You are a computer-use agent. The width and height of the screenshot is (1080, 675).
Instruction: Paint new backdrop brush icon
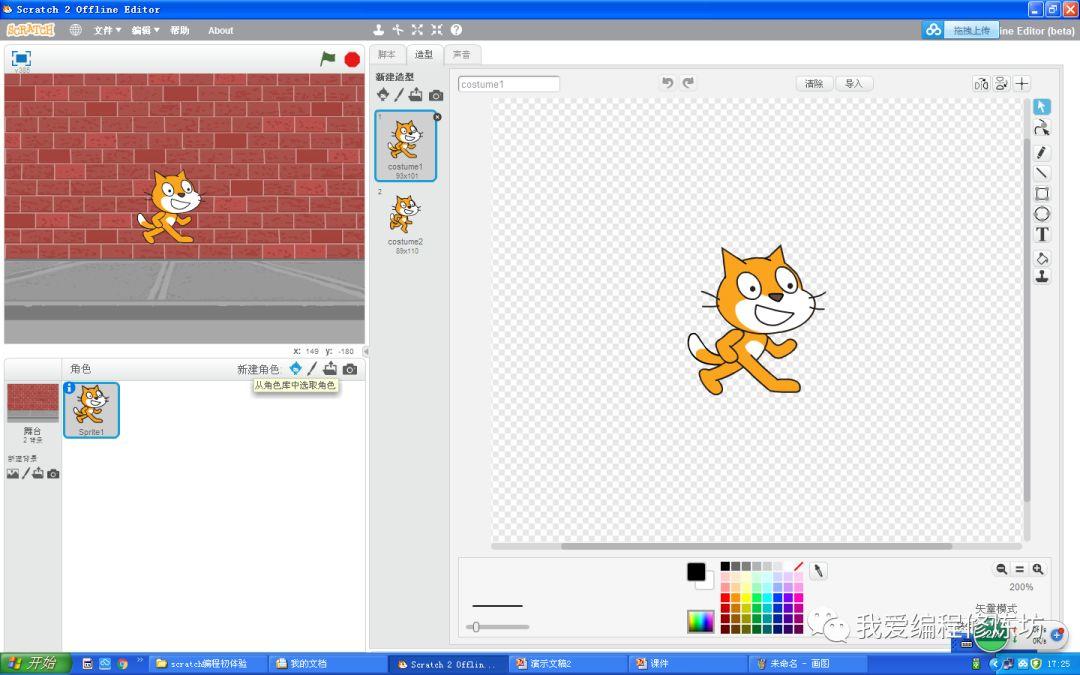coord(25,473)
